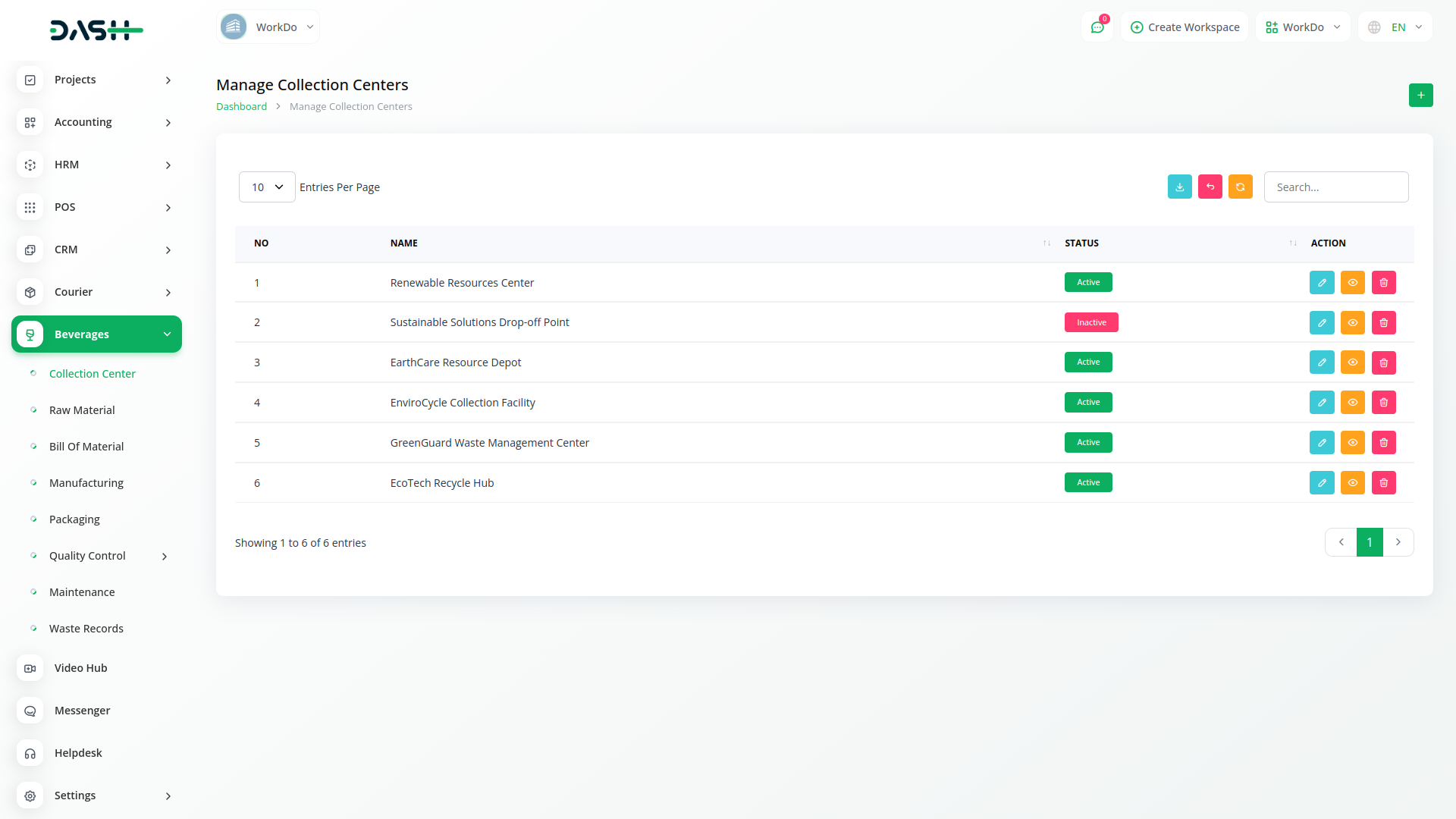Open Raw Material in sidebar

82,410
